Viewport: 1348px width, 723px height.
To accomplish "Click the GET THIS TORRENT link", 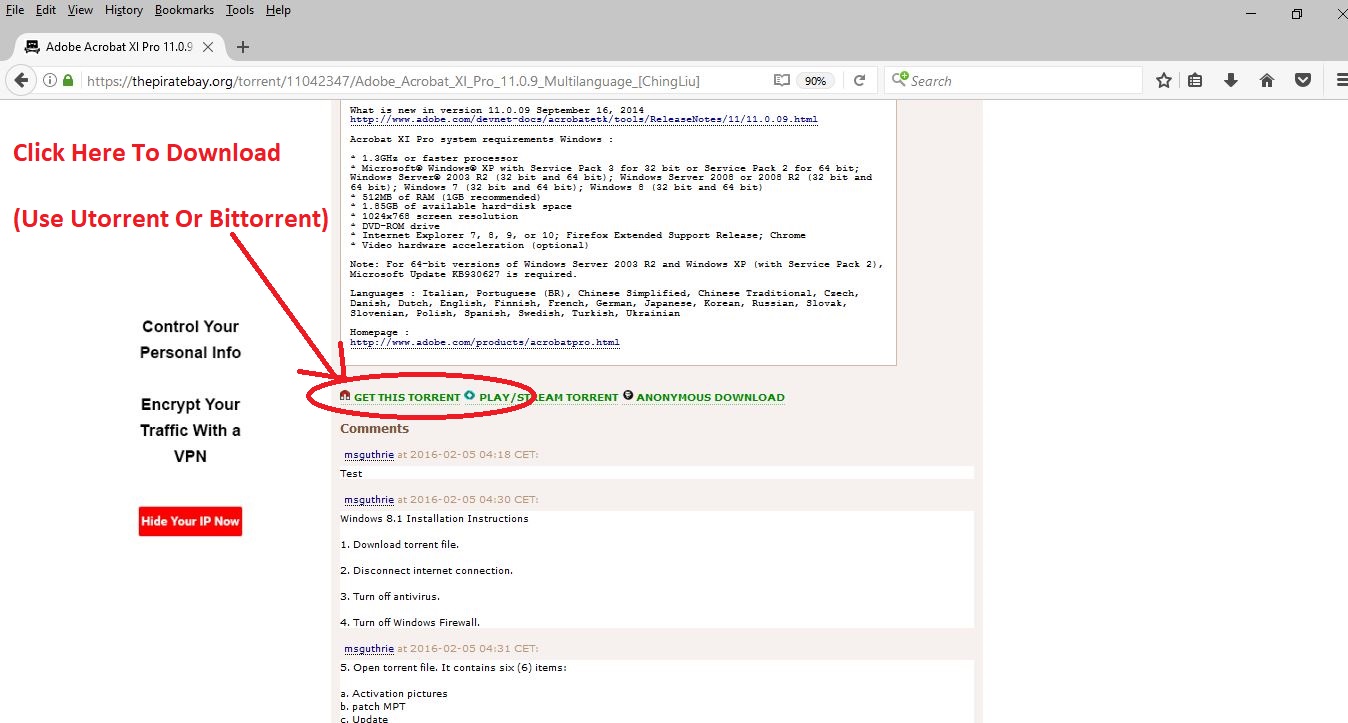I will (x=407, y=397).
